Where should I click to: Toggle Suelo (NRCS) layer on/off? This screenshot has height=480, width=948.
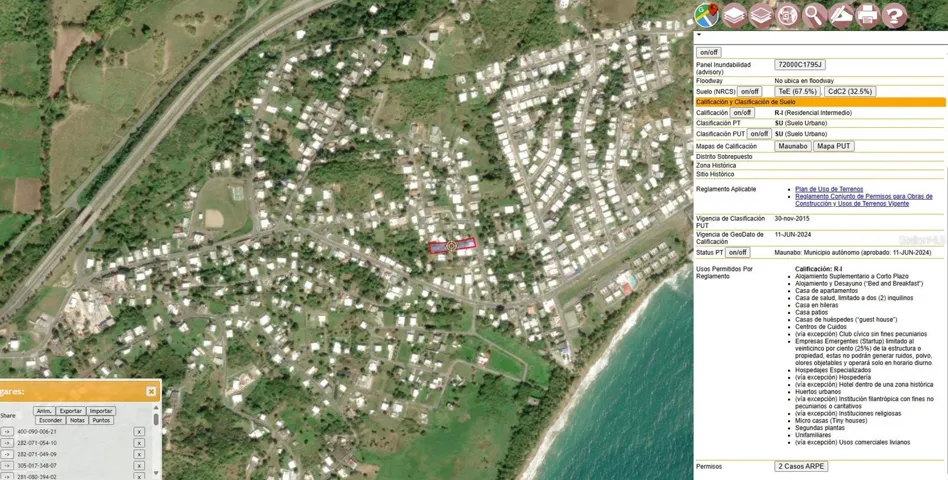(750, 91)
